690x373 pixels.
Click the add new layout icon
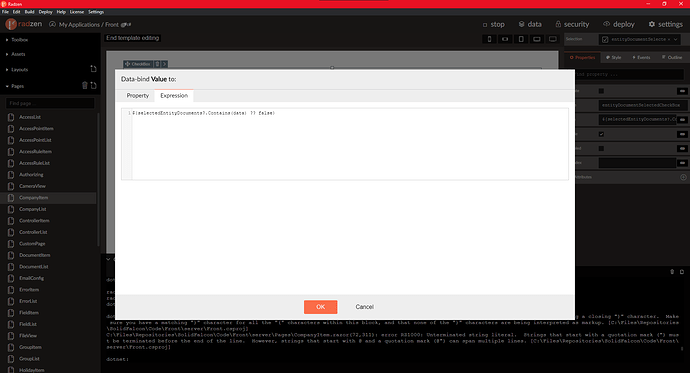coord(93,69)
